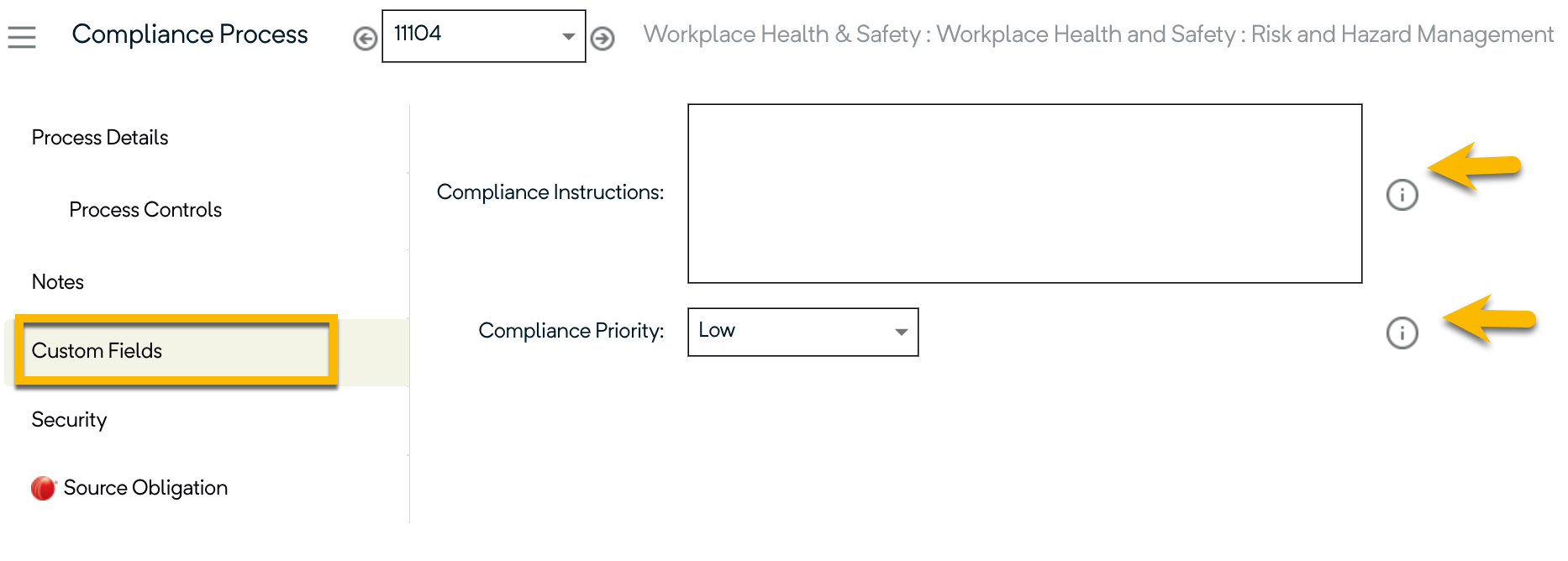Show info for Compliance Priority field
The height and width of the screenshot is (561, 1568).
click(1402, 333)
